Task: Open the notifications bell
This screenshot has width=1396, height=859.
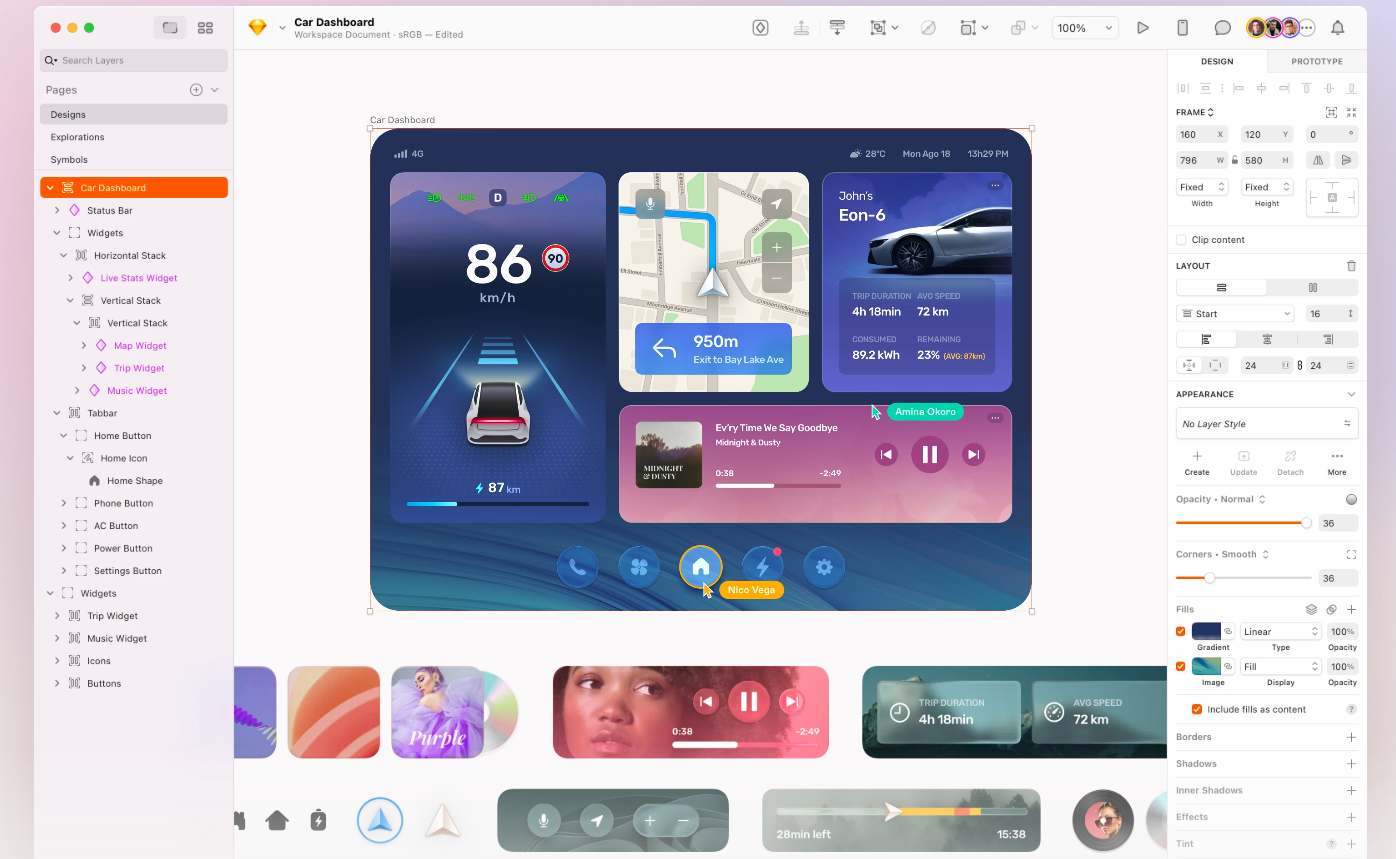Action: (1337, 28)
